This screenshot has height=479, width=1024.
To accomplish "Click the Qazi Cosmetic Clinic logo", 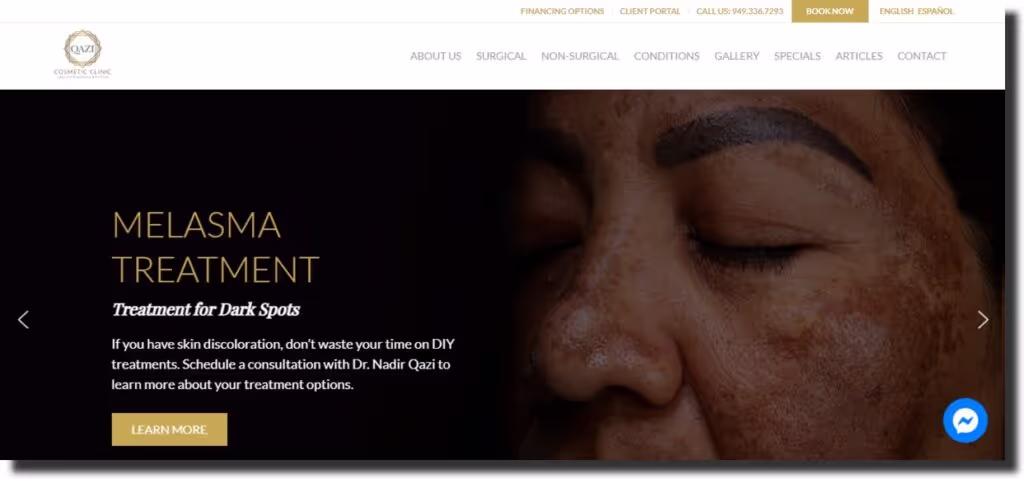I will coord(83,54).
